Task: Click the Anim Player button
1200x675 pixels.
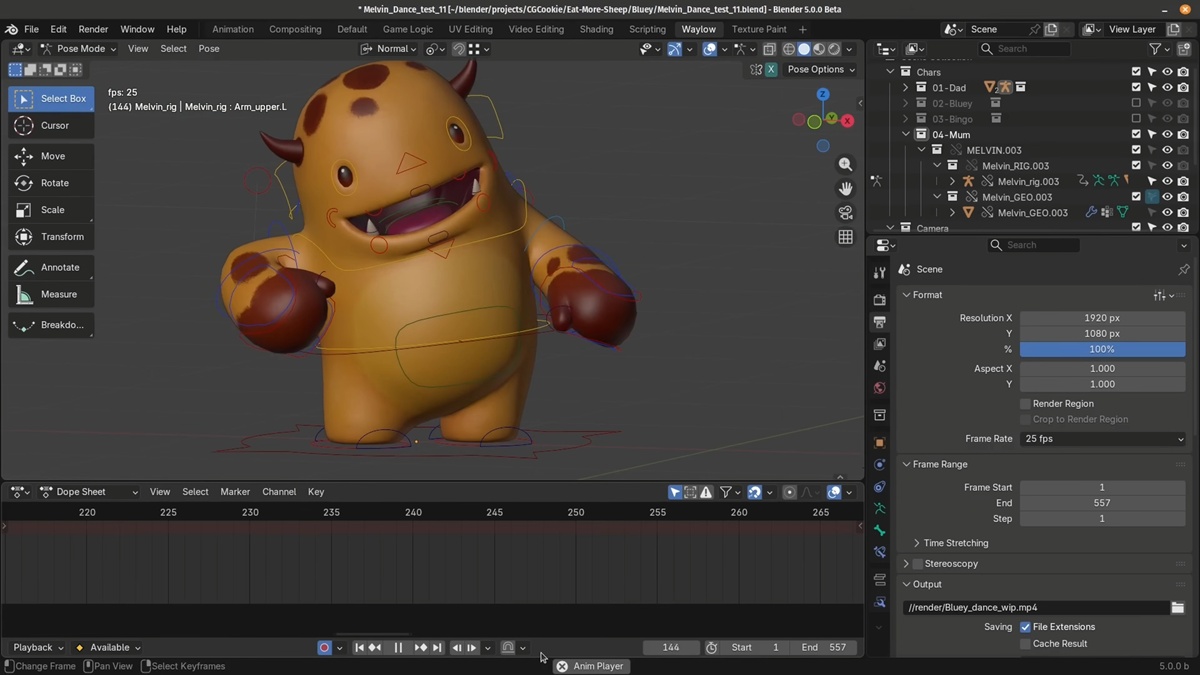Action: click(x=590, y=665)
